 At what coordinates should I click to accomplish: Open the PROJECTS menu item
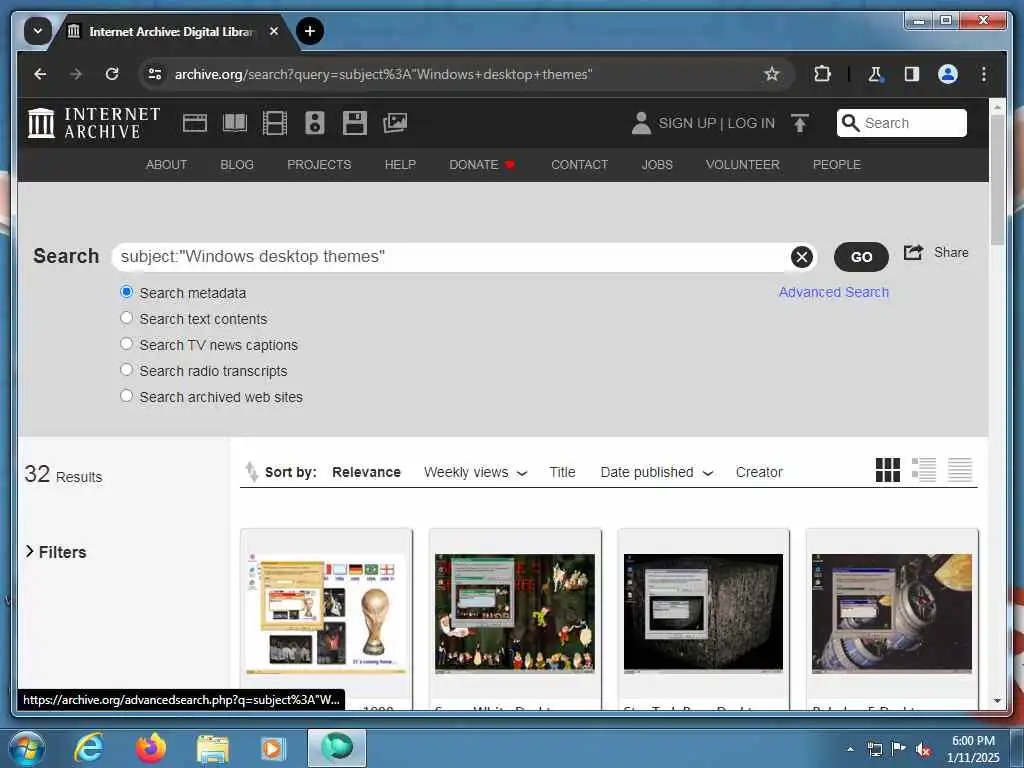tap(319, 165)
